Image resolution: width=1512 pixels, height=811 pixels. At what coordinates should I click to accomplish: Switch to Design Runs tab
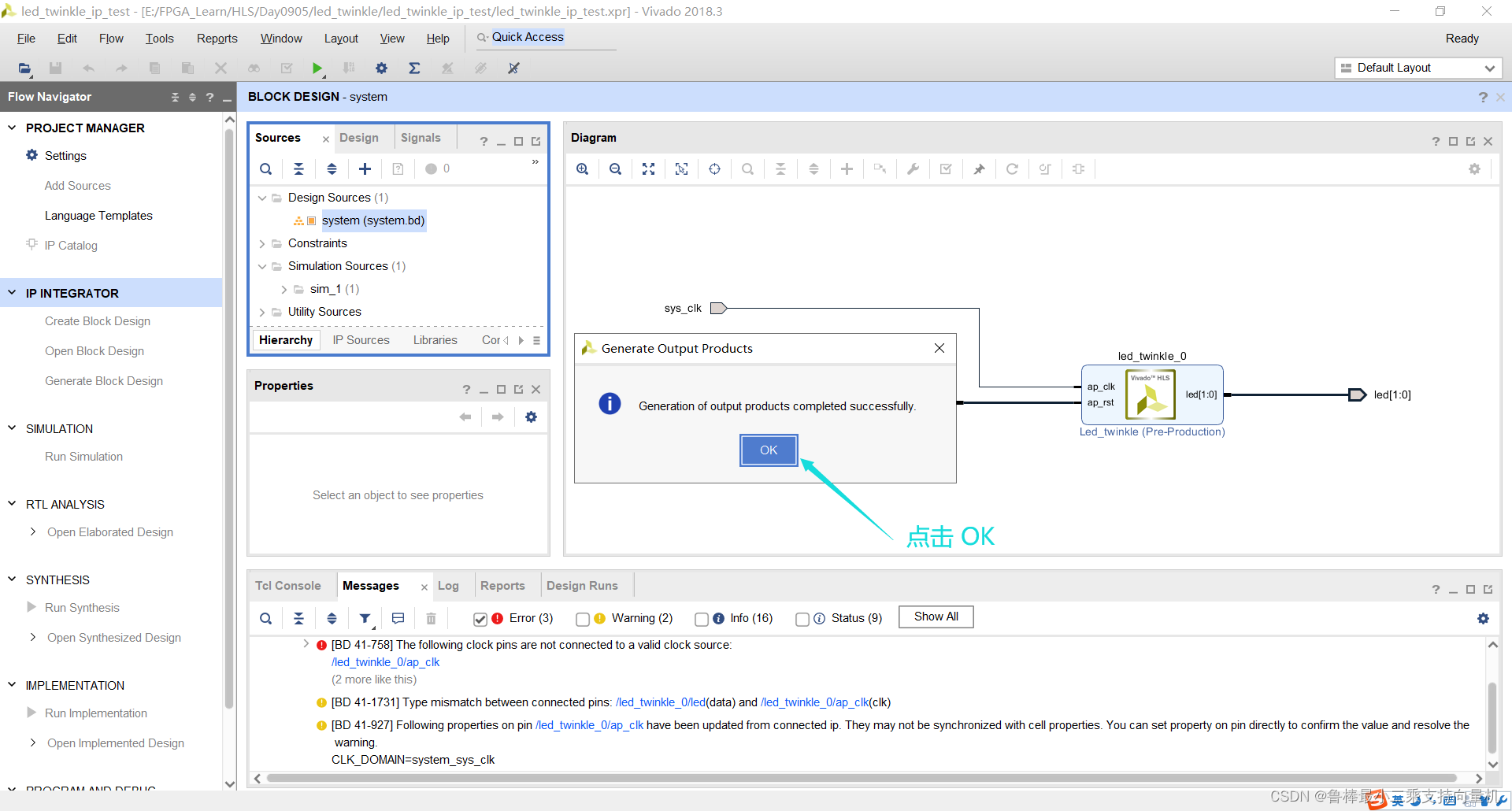click(582, 586)
